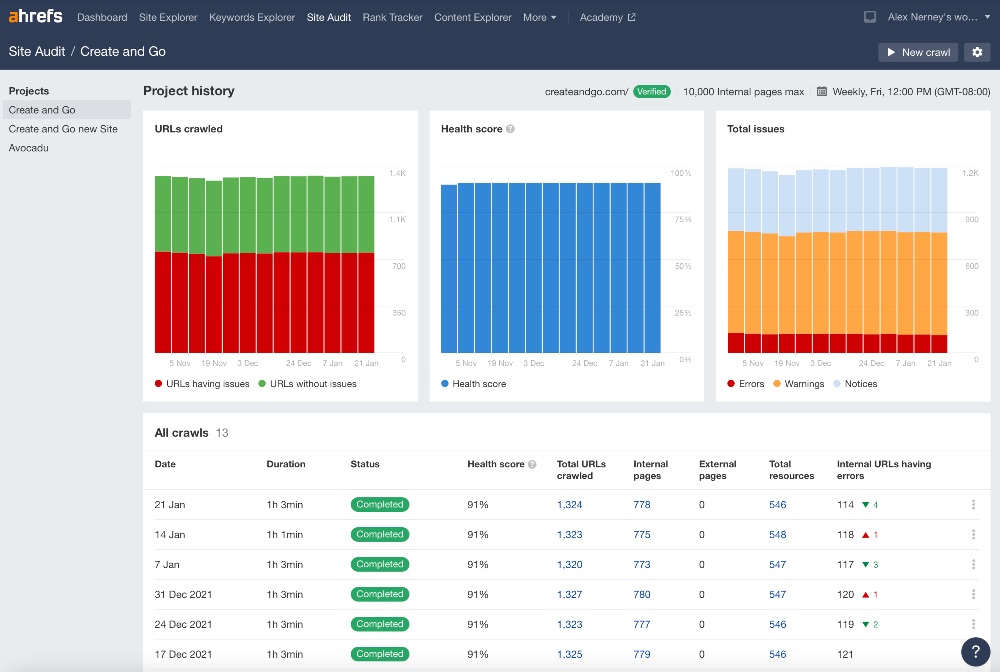
Task: Switch to the Rank Tracker section
Action: [392, 17]
